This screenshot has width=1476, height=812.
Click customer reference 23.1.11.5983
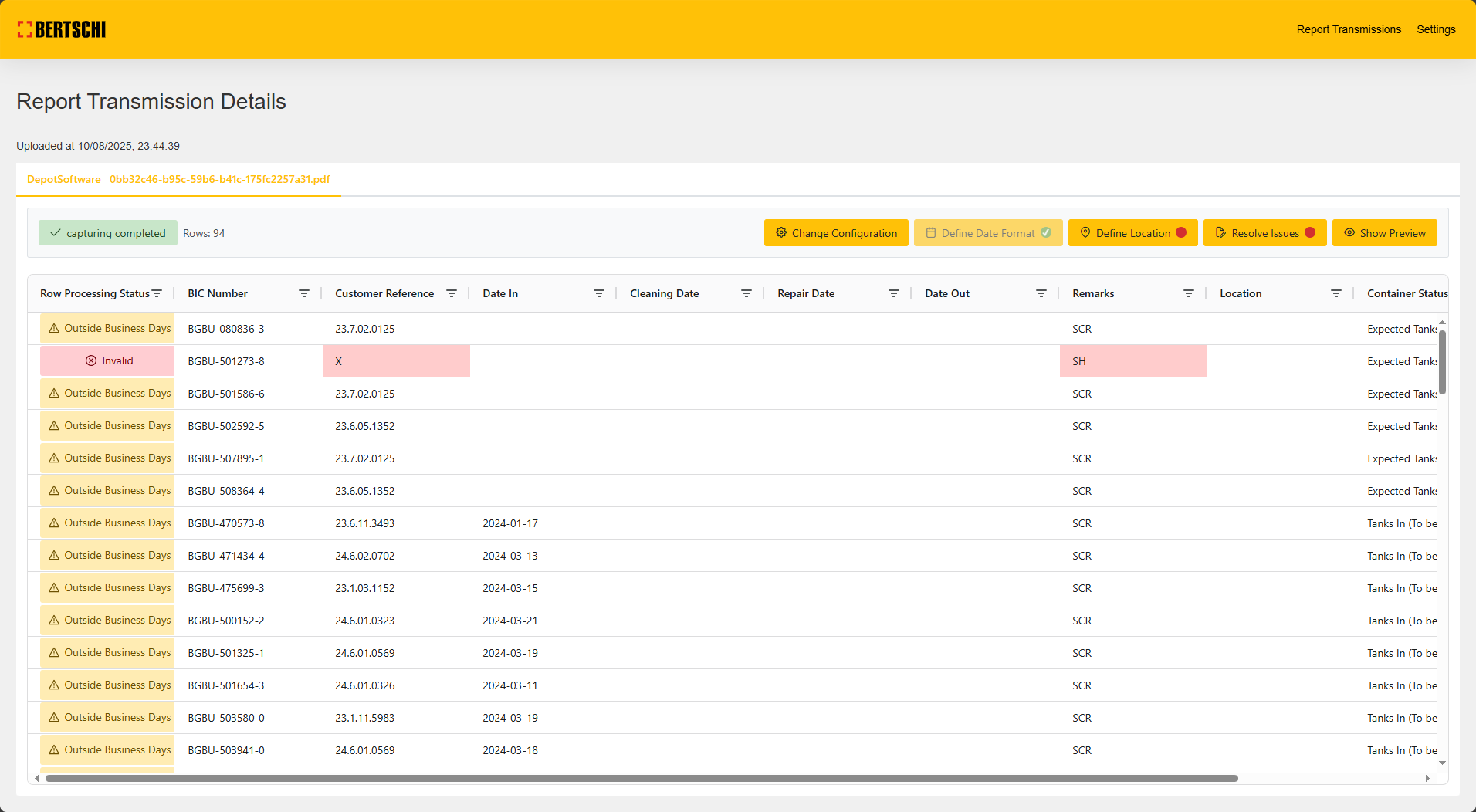pyautogui.click(x=365, y=718)
